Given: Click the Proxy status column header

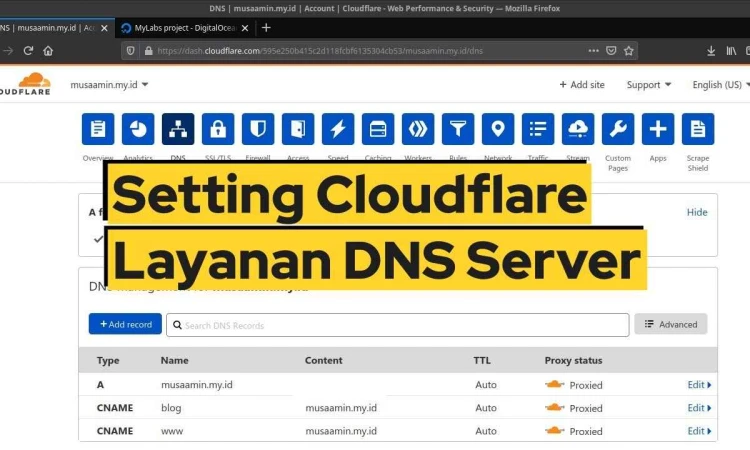Looking at the screenshot, I should [573, 360].
